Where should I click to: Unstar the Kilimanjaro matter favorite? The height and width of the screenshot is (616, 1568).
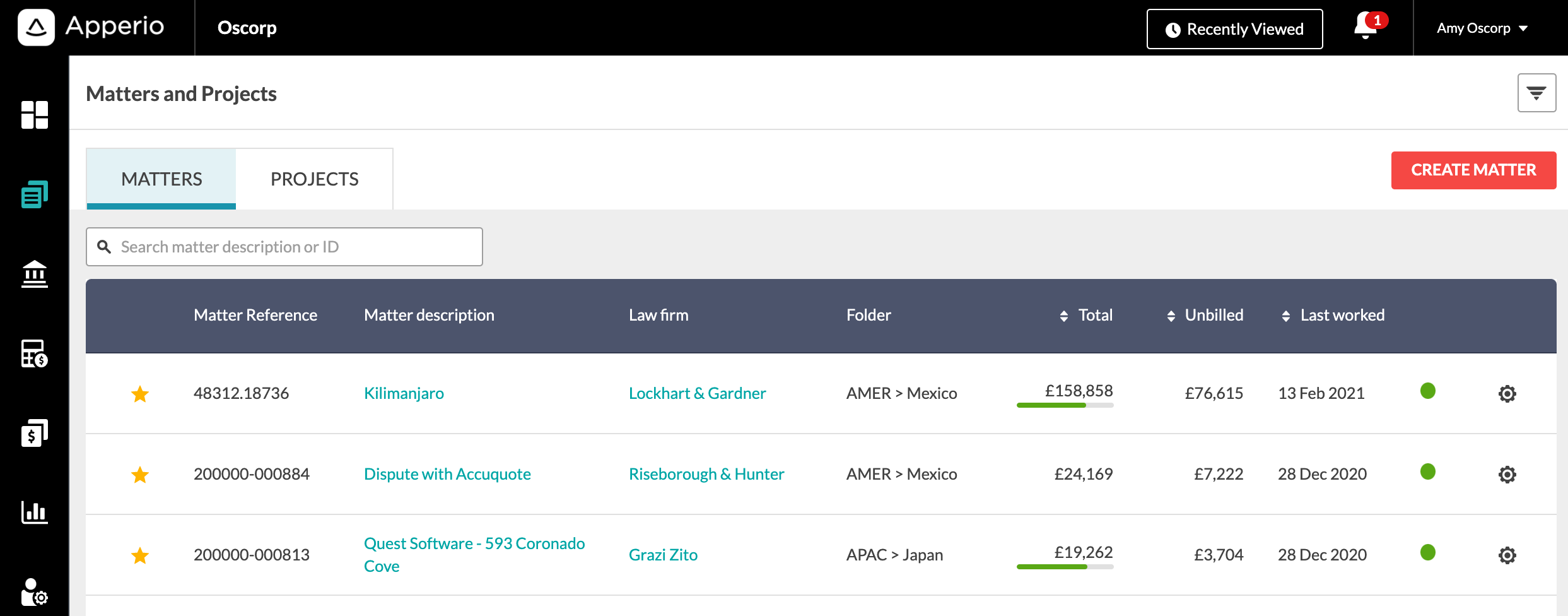(x=140, y=394)
